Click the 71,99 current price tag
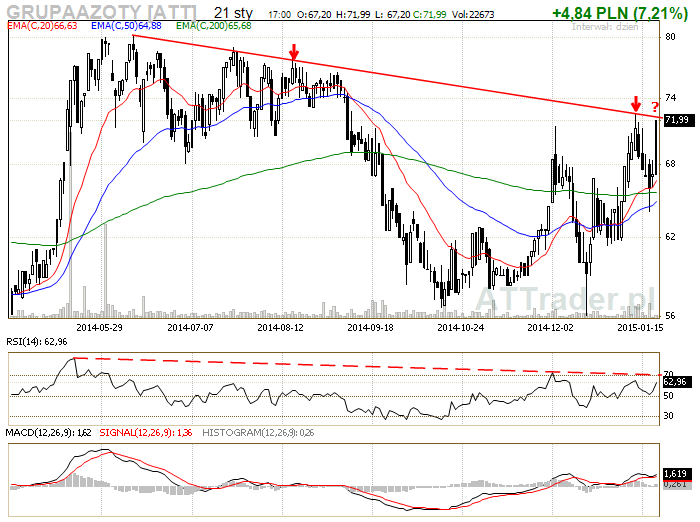This screenshot has height=522, width=700. point(679,120)
